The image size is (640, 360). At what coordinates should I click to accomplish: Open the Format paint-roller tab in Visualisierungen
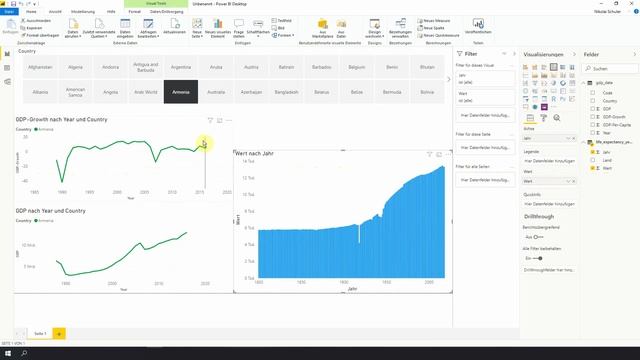(543, 118)
